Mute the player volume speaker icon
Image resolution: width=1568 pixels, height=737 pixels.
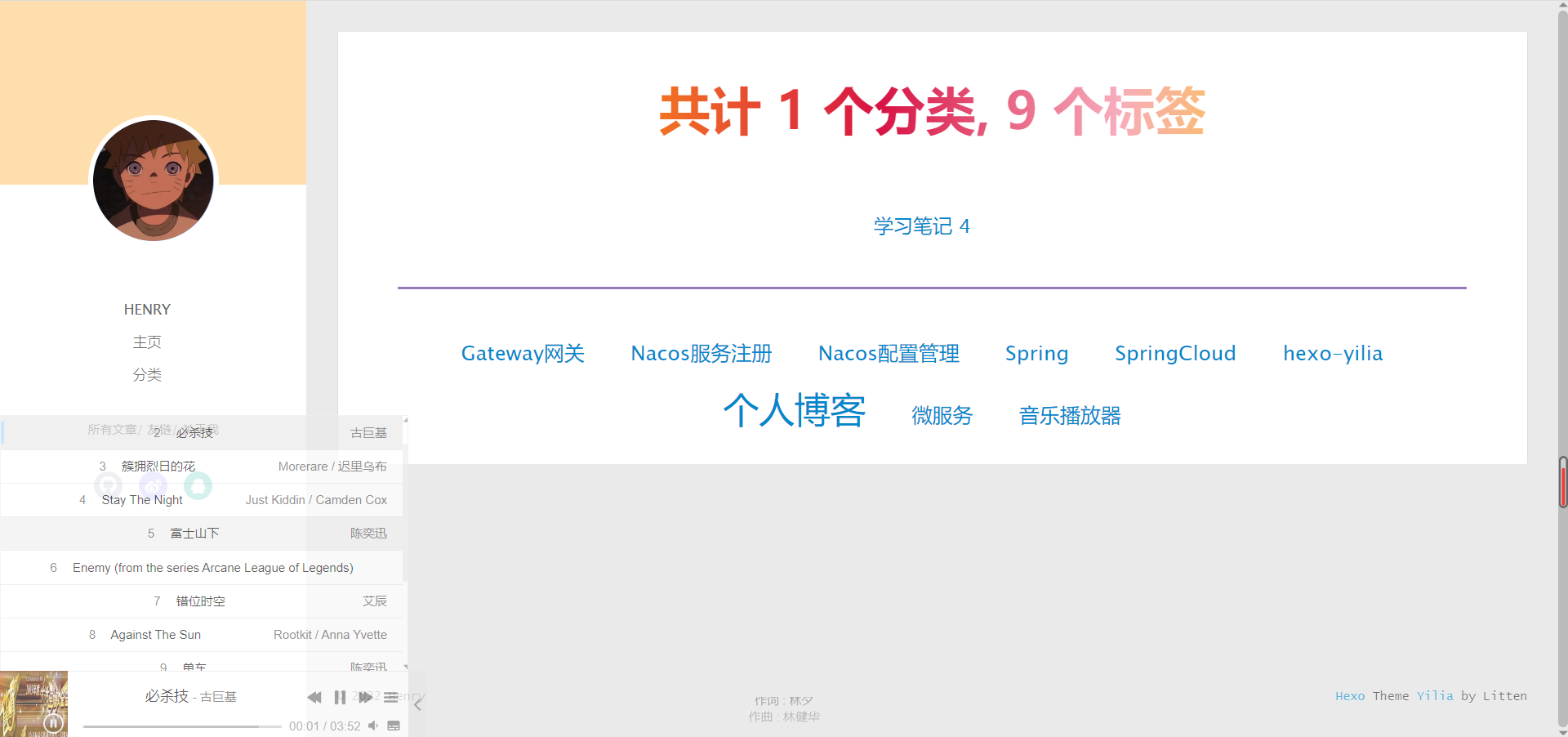coord(373,726)
